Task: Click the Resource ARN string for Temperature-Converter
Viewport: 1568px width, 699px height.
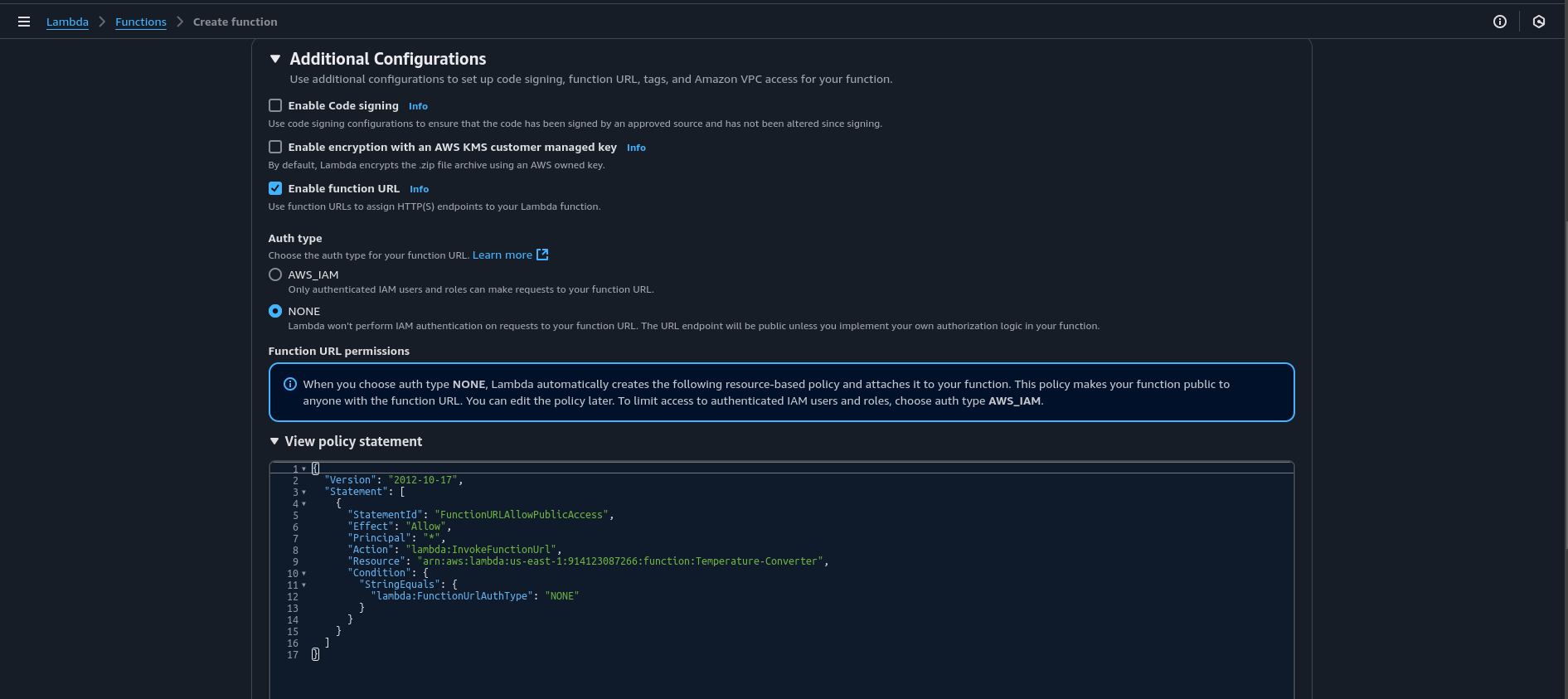Action: pyautogui.click(x=620, y=561)
